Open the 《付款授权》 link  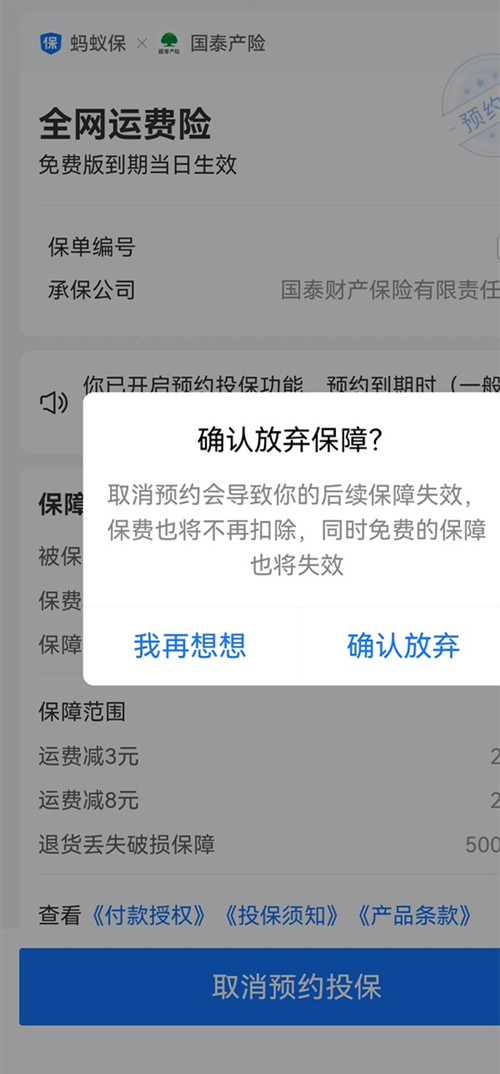coord(148,915)
